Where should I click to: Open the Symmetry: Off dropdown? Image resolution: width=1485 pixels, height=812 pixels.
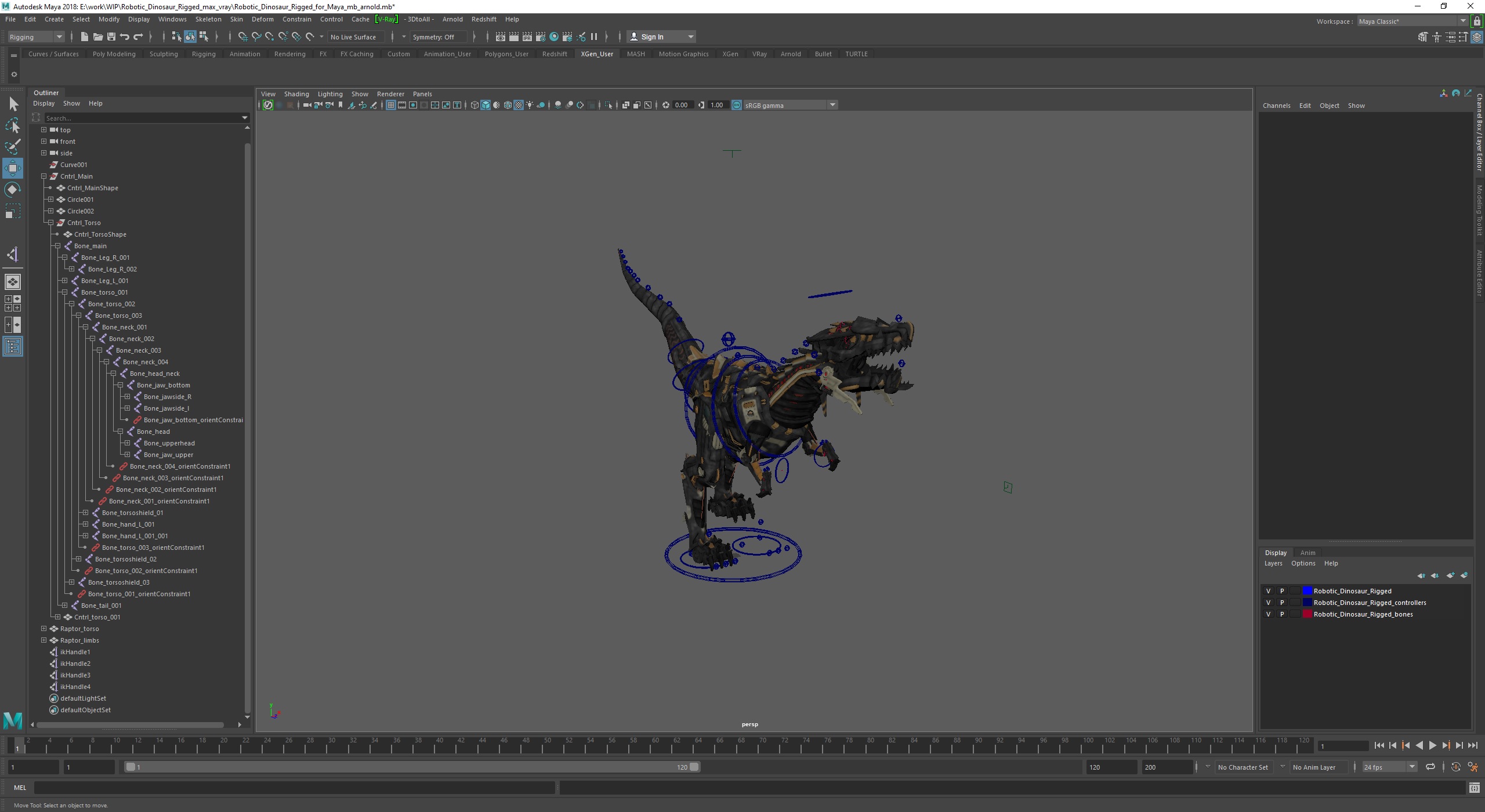[x=439, y=37]
